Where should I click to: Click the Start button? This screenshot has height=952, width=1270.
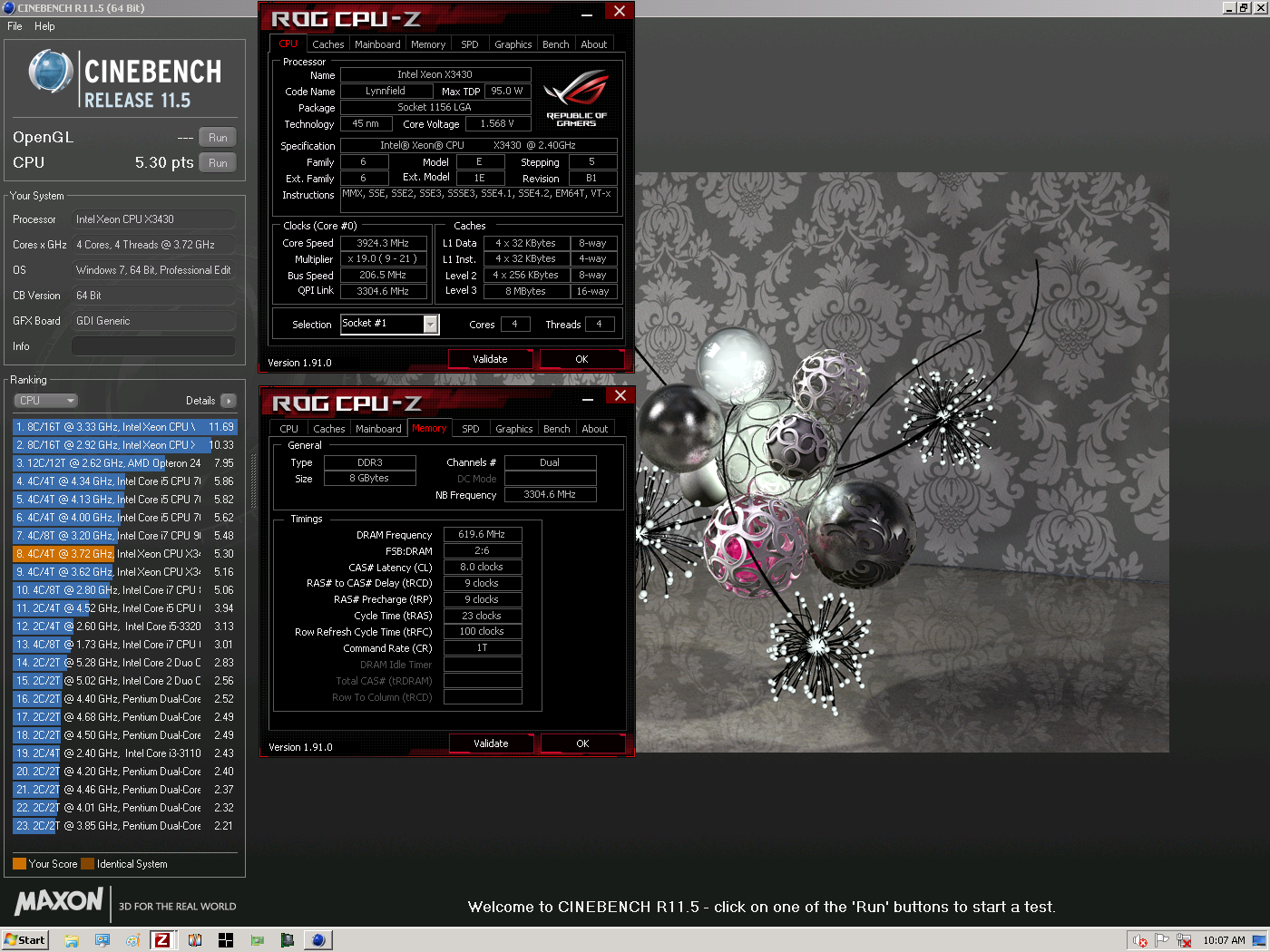[x=24, y=940]
